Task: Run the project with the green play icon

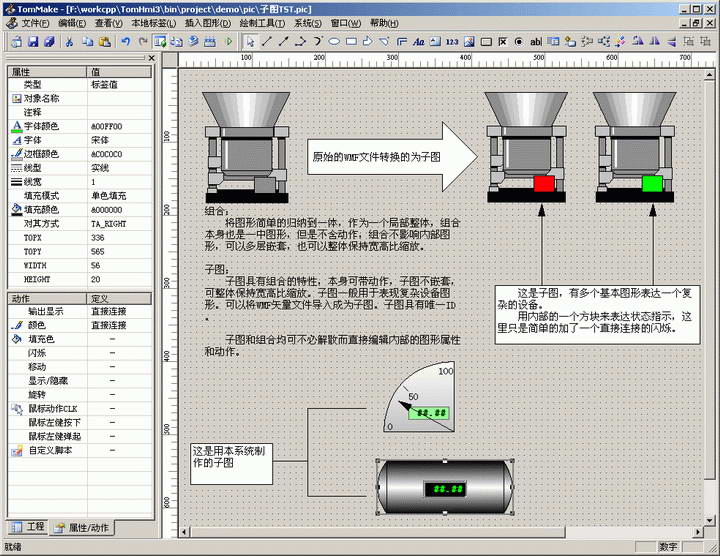Action: [229, 42]
